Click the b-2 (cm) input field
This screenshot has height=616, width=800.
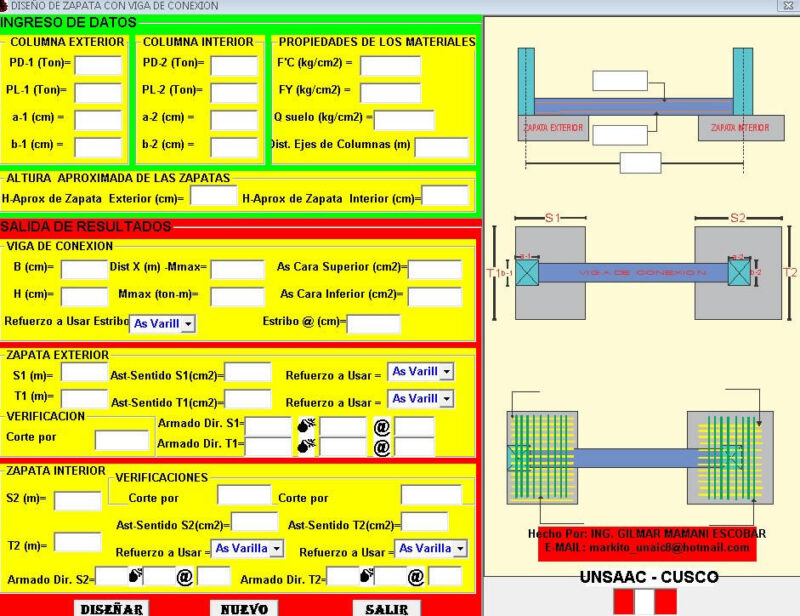coord(235,147)
